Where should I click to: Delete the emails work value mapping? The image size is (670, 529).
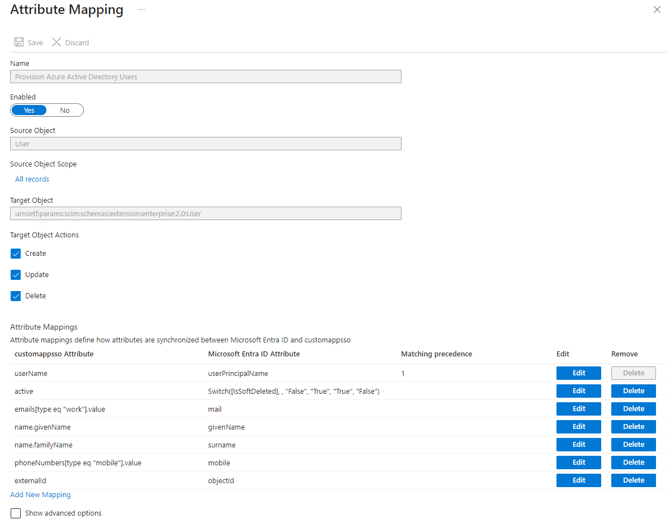[x=633, y=409]
